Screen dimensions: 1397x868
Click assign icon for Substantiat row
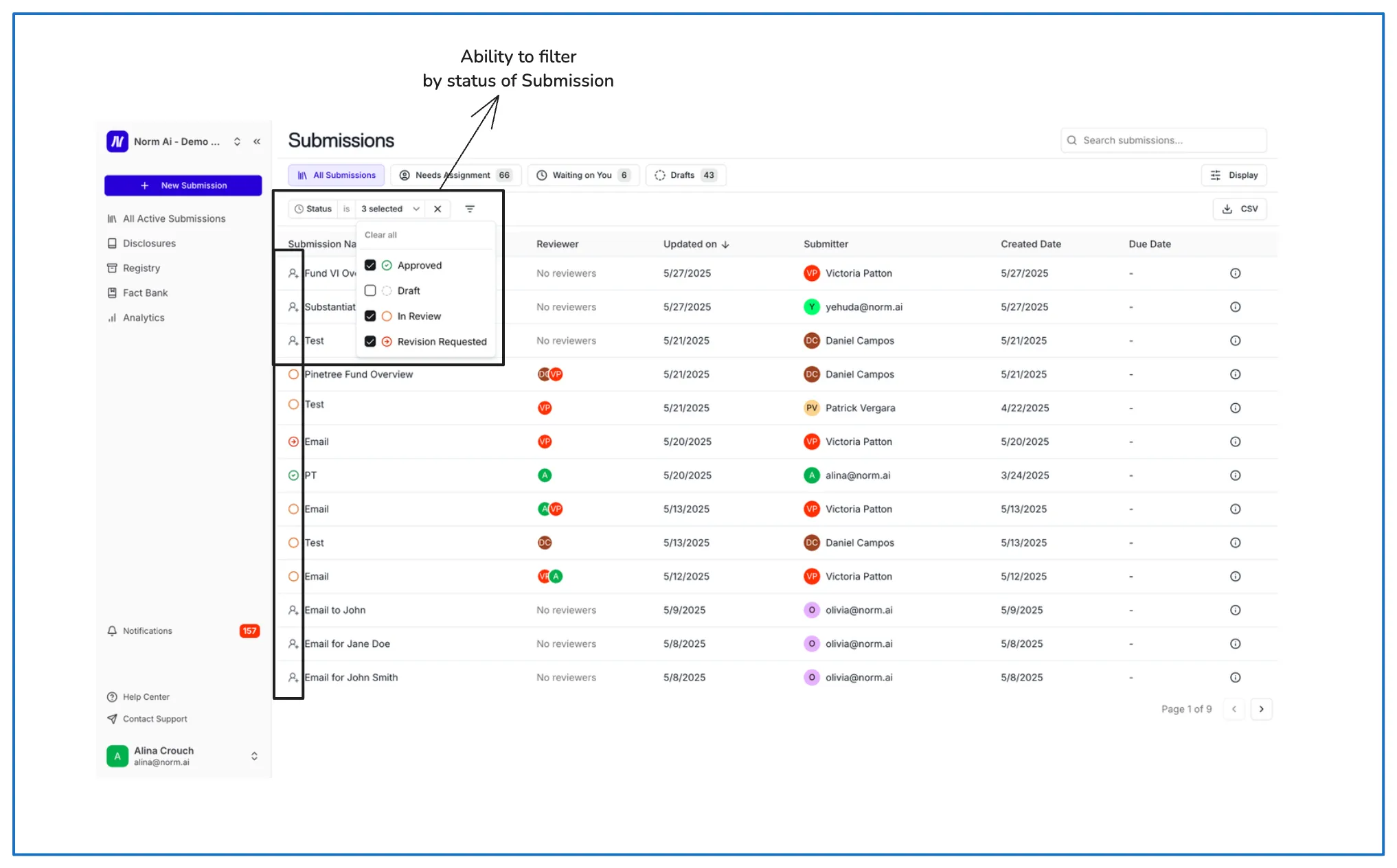tap(293, 307)
